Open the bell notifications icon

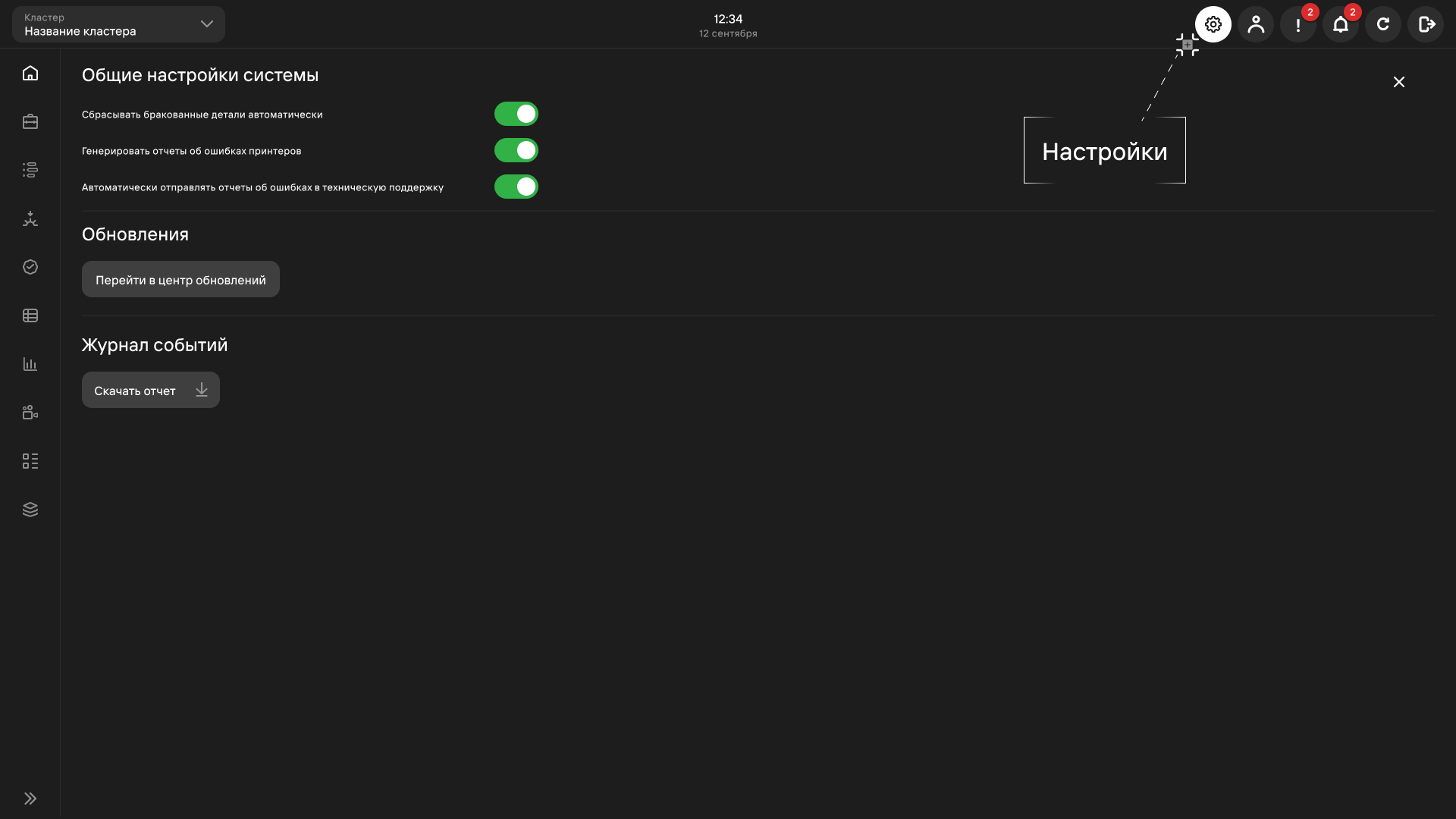pyautogui.click(x=1341, y=24)
